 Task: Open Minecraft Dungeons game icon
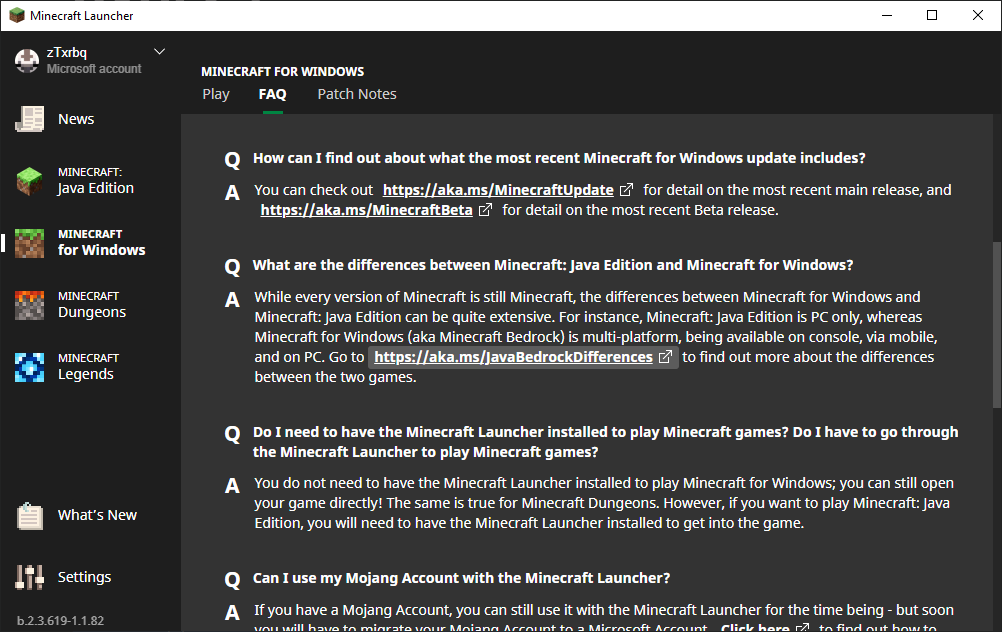pyautogui.click(x=30, y=305)
